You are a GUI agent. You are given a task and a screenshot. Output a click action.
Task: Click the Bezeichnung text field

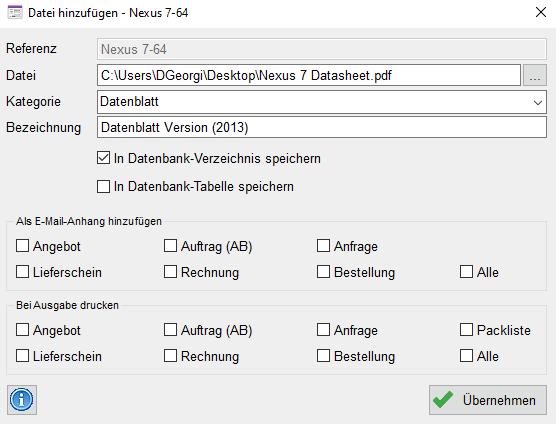[322, 127]
